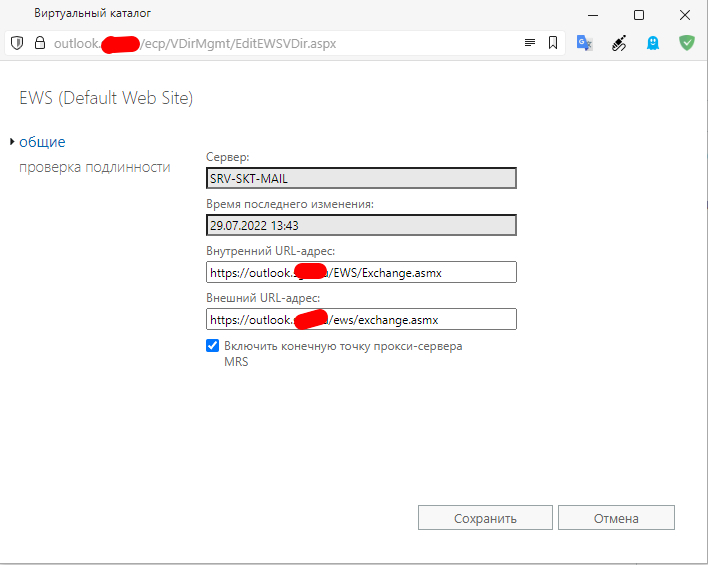This screenshot has height=565, width=708.
Task: Click the green shield checkmark extension
Action: tap(687, 43)
